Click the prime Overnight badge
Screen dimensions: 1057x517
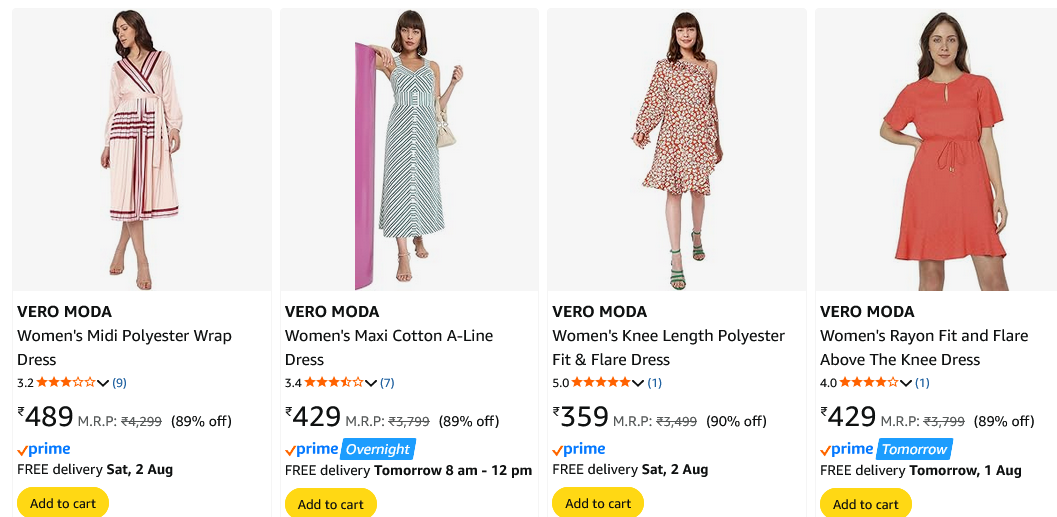pyautogui.click(x=378, y=449)
